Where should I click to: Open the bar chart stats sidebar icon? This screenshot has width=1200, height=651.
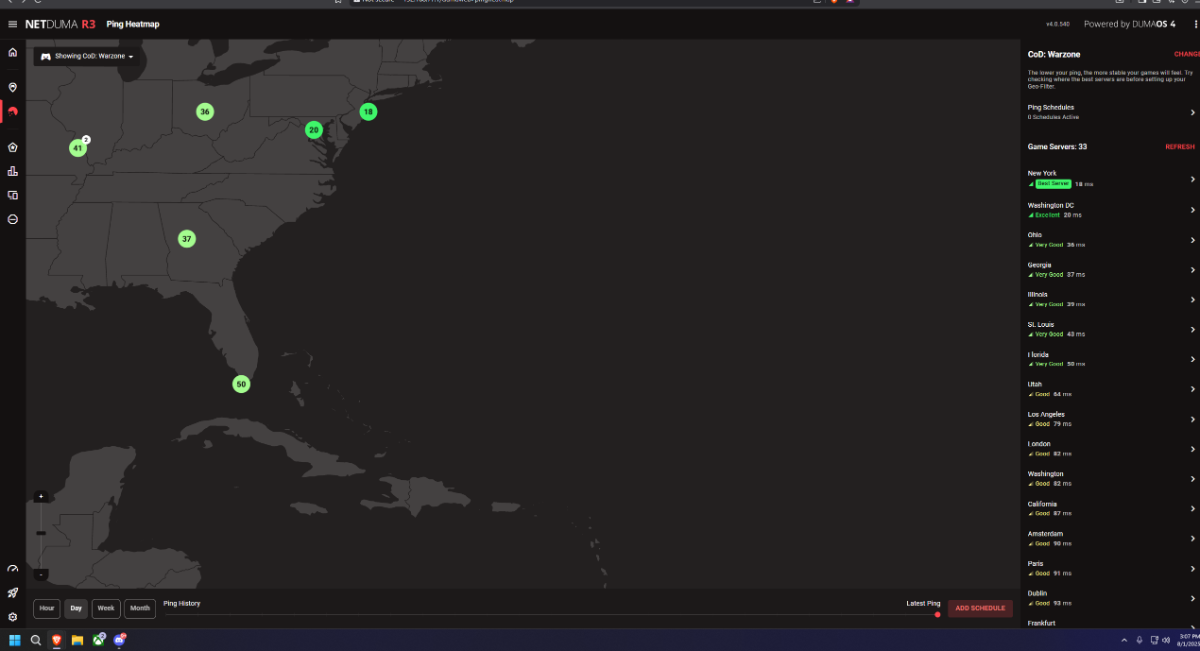coord(12,171)
